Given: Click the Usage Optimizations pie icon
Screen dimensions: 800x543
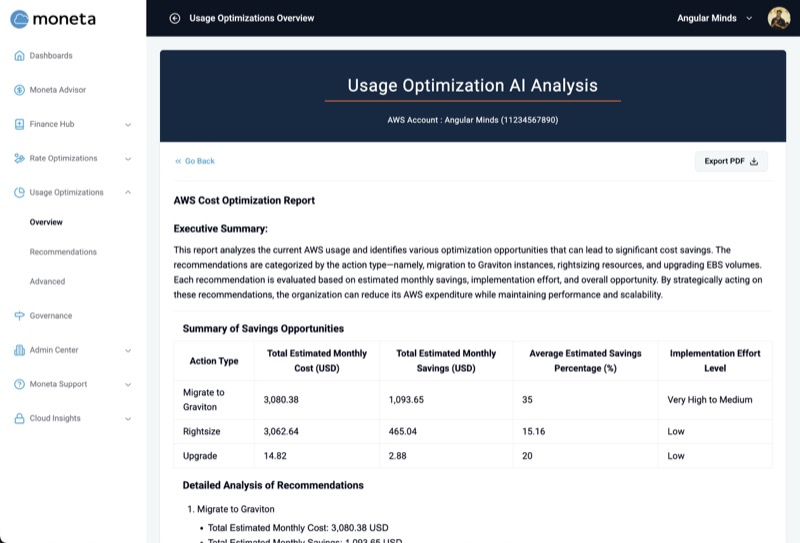Looking at the screenshot, I should tap(19, 192).
